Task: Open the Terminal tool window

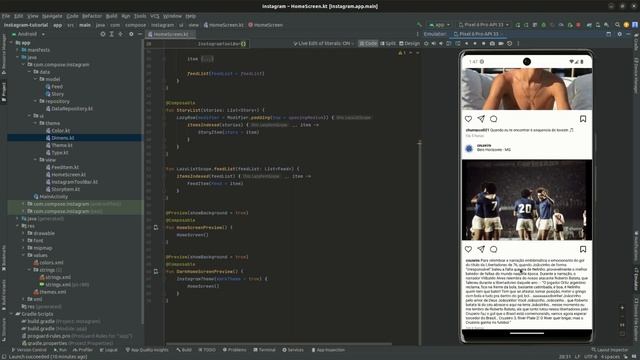Action: (264, 350)
